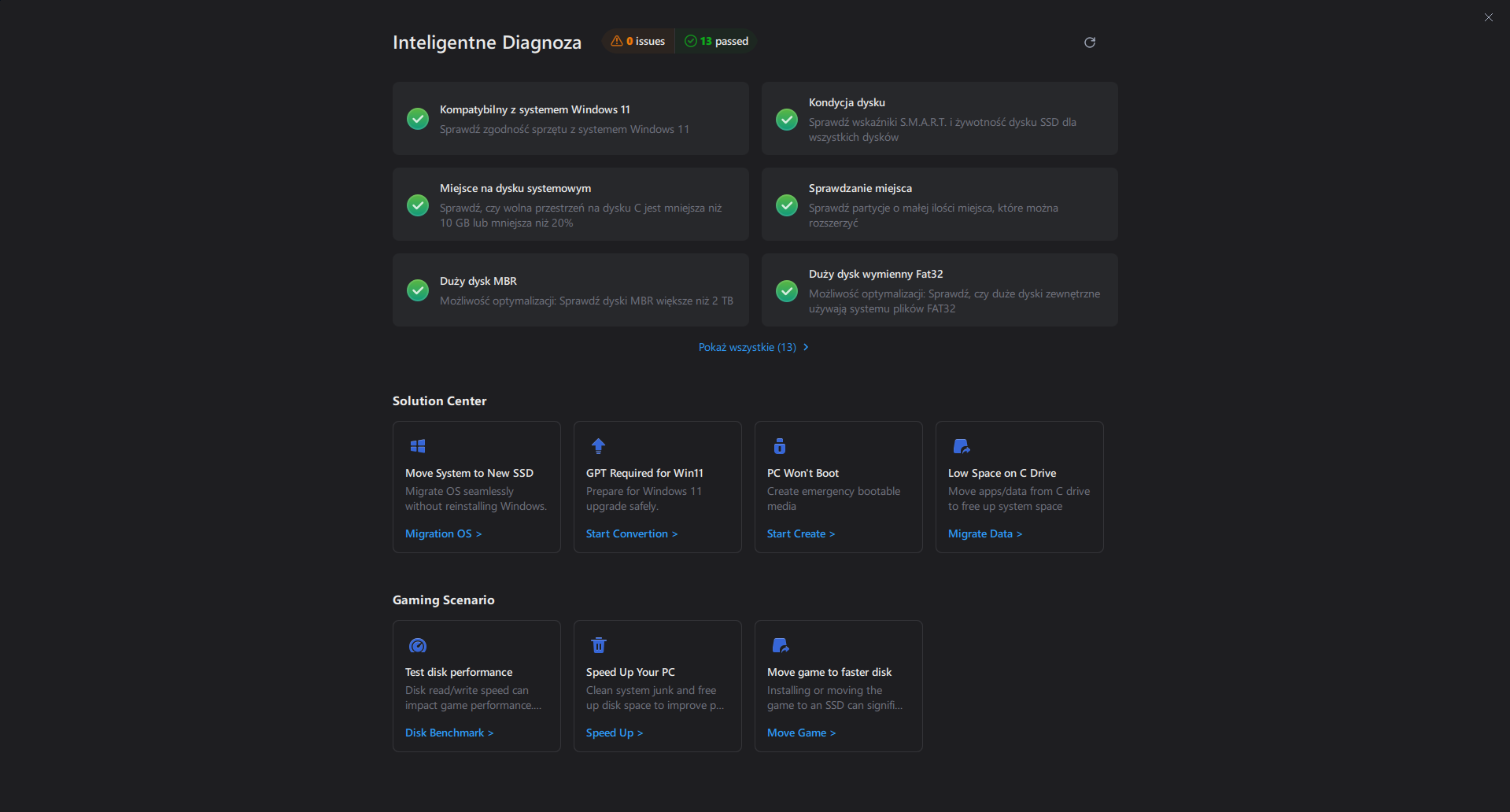The width and height of the screenshot is (1510, 812).
Task: Open the Move Game link
Action: click(801, 733)
